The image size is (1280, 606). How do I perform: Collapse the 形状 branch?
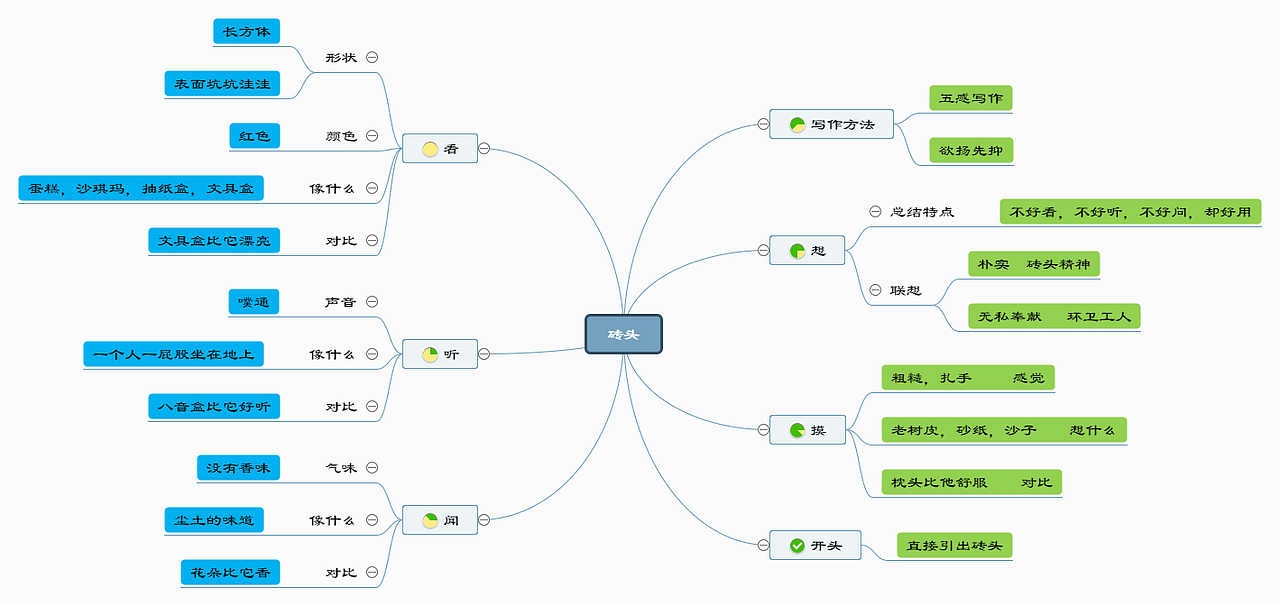coord(372,58)
